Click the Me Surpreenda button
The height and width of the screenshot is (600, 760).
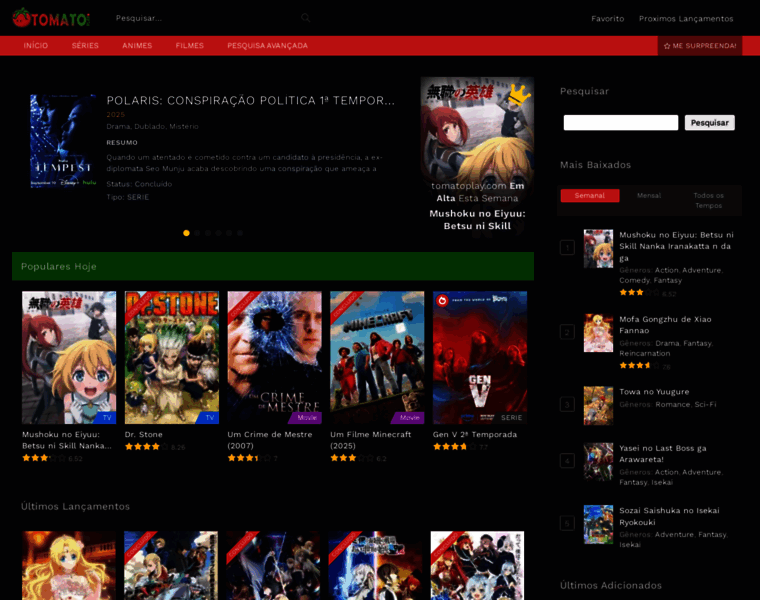(699, 46)
